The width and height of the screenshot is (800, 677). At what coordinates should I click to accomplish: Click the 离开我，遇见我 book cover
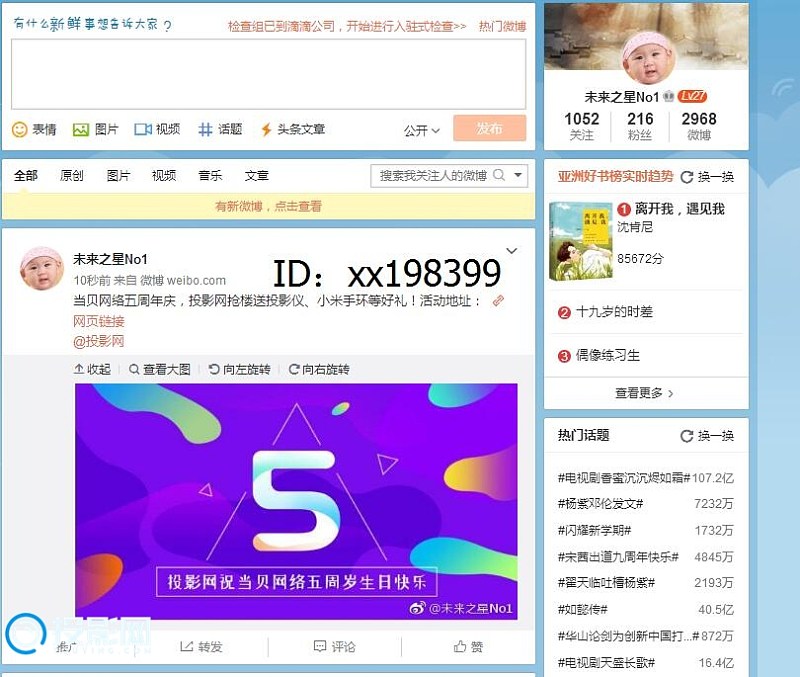pyautogui.click(x=581, y=241)
